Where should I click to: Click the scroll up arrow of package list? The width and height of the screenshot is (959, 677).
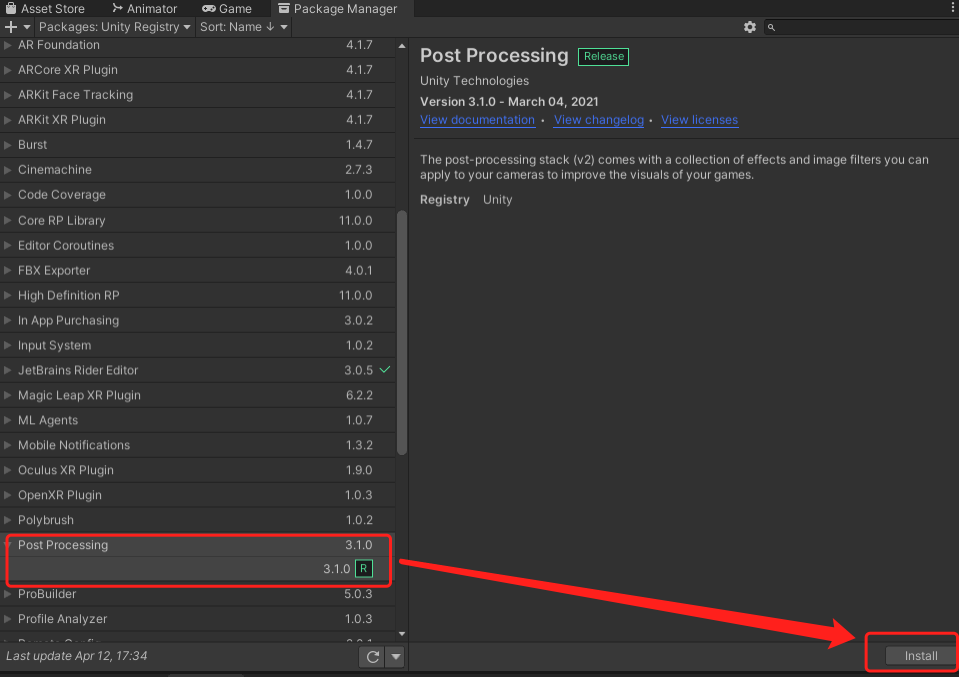coord(402,46)
